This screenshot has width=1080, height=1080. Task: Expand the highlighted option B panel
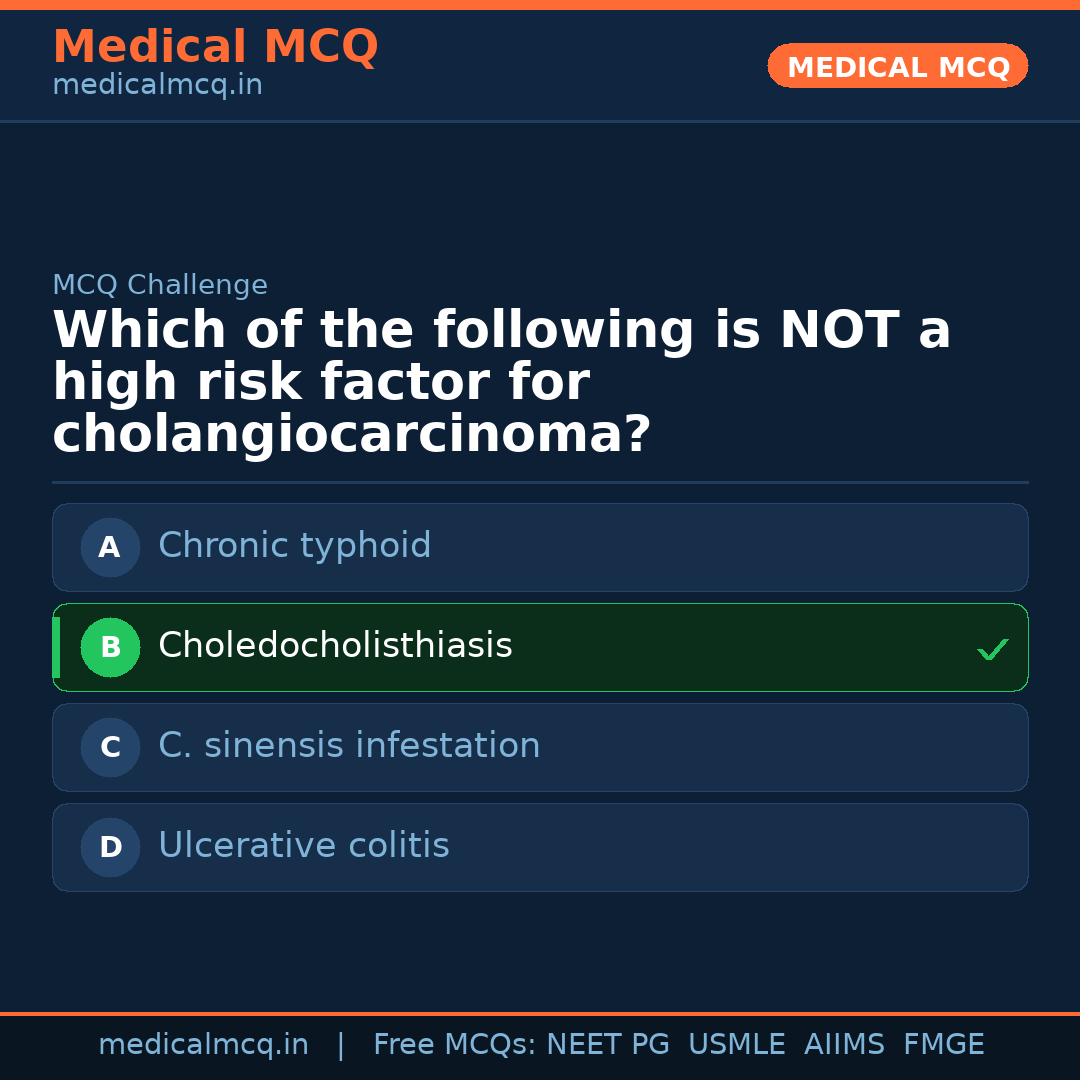coord(540,647)
